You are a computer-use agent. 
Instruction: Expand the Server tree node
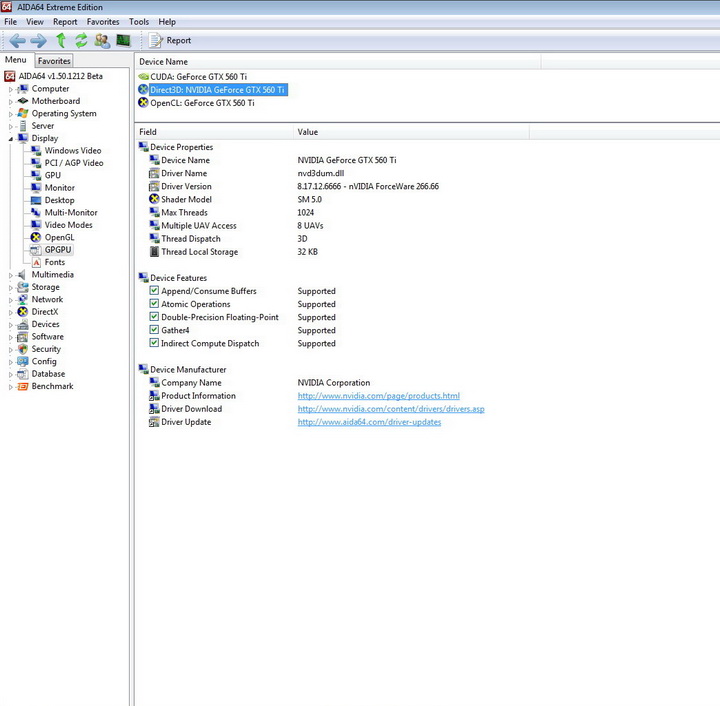(11, 127)
